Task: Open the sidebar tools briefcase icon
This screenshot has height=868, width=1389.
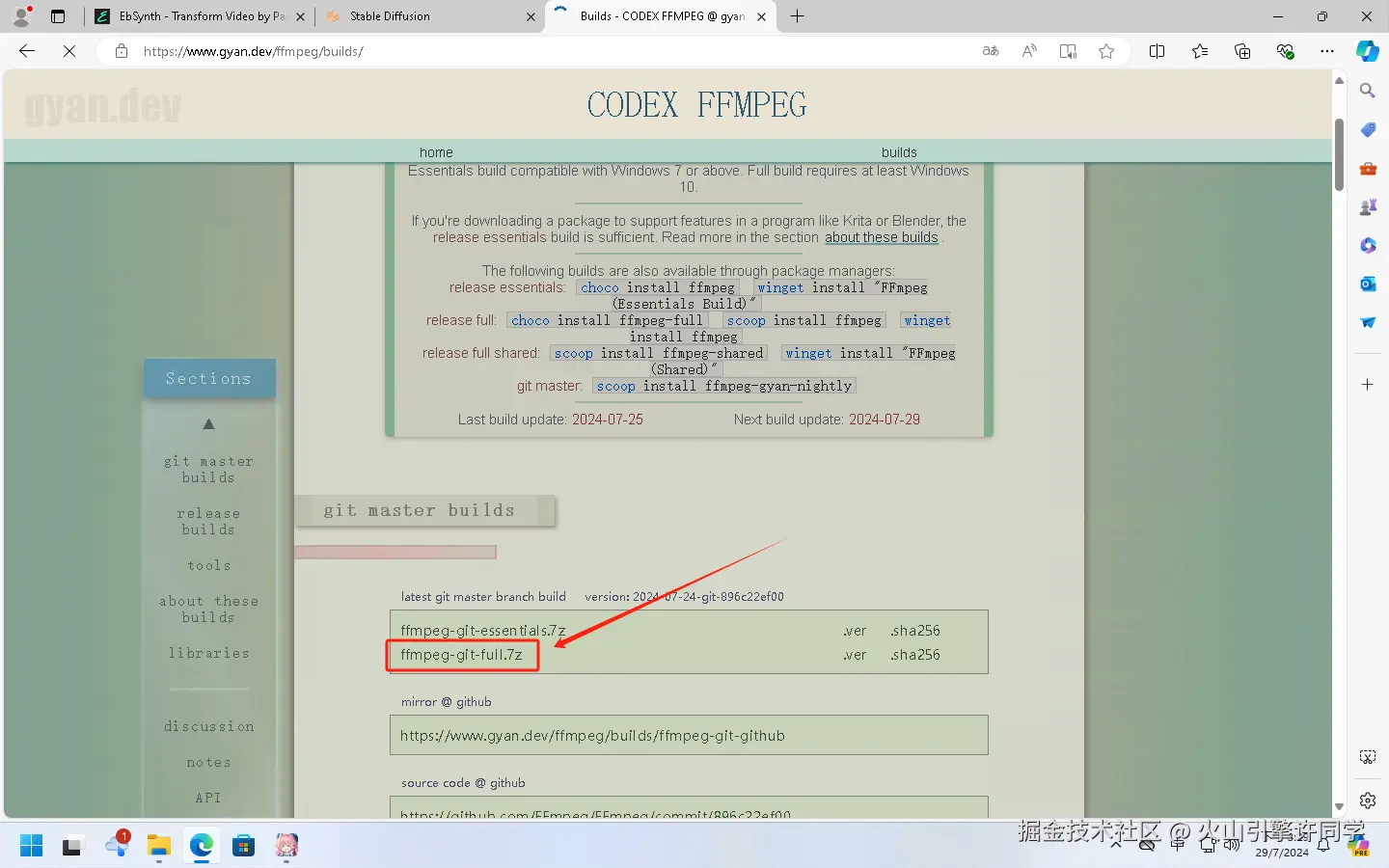Action: click(x=1368, y=168)
